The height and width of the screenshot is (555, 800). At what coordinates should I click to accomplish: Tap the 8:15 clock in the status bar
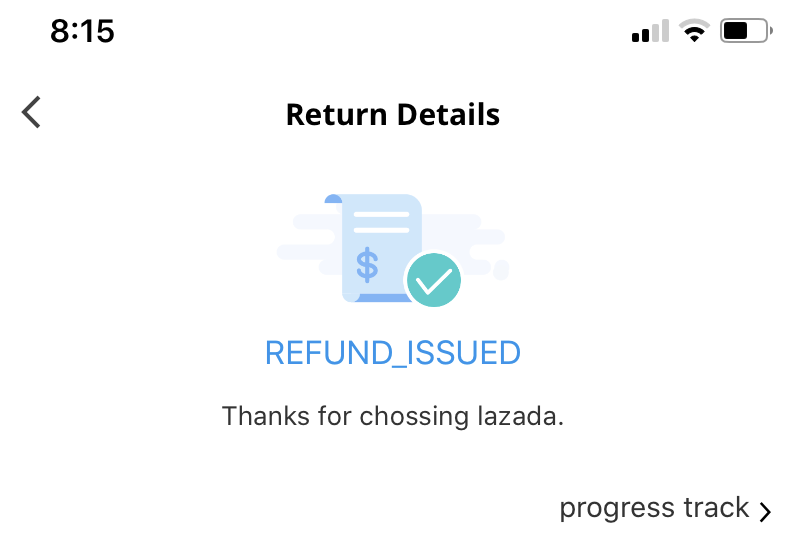point(82,32)
